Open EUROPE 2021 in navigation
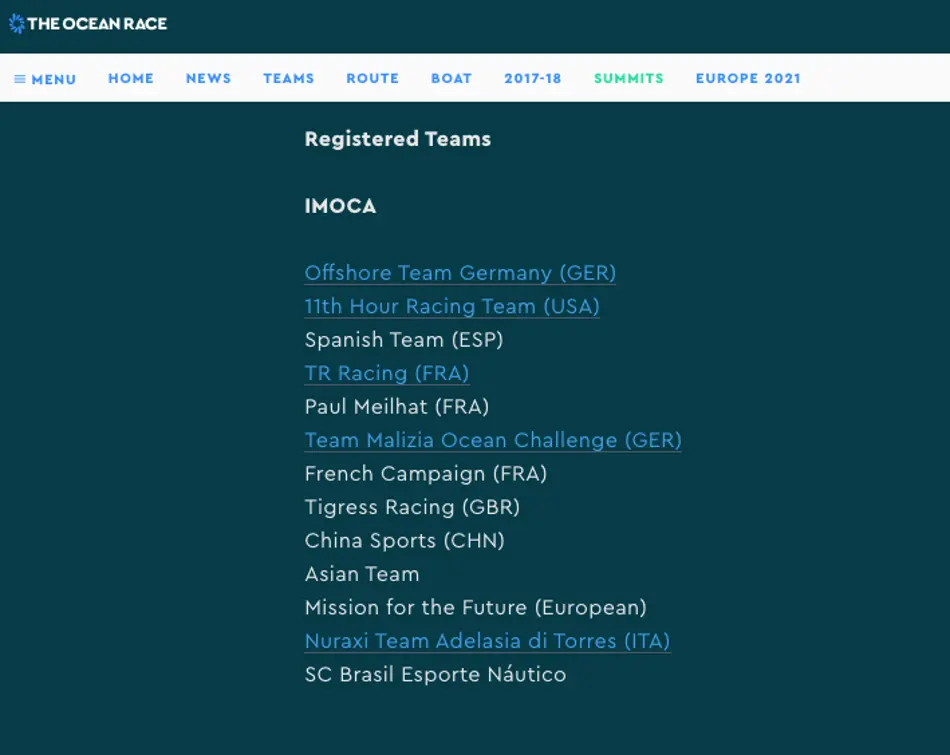This screenshot has width=950, height=755. pyautogui.click(x=748, y=78)
